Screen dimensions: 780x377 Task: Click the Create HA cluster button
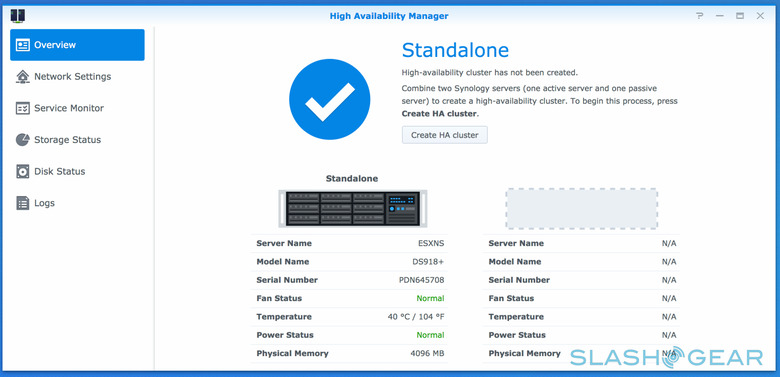(x=445, y=135)
